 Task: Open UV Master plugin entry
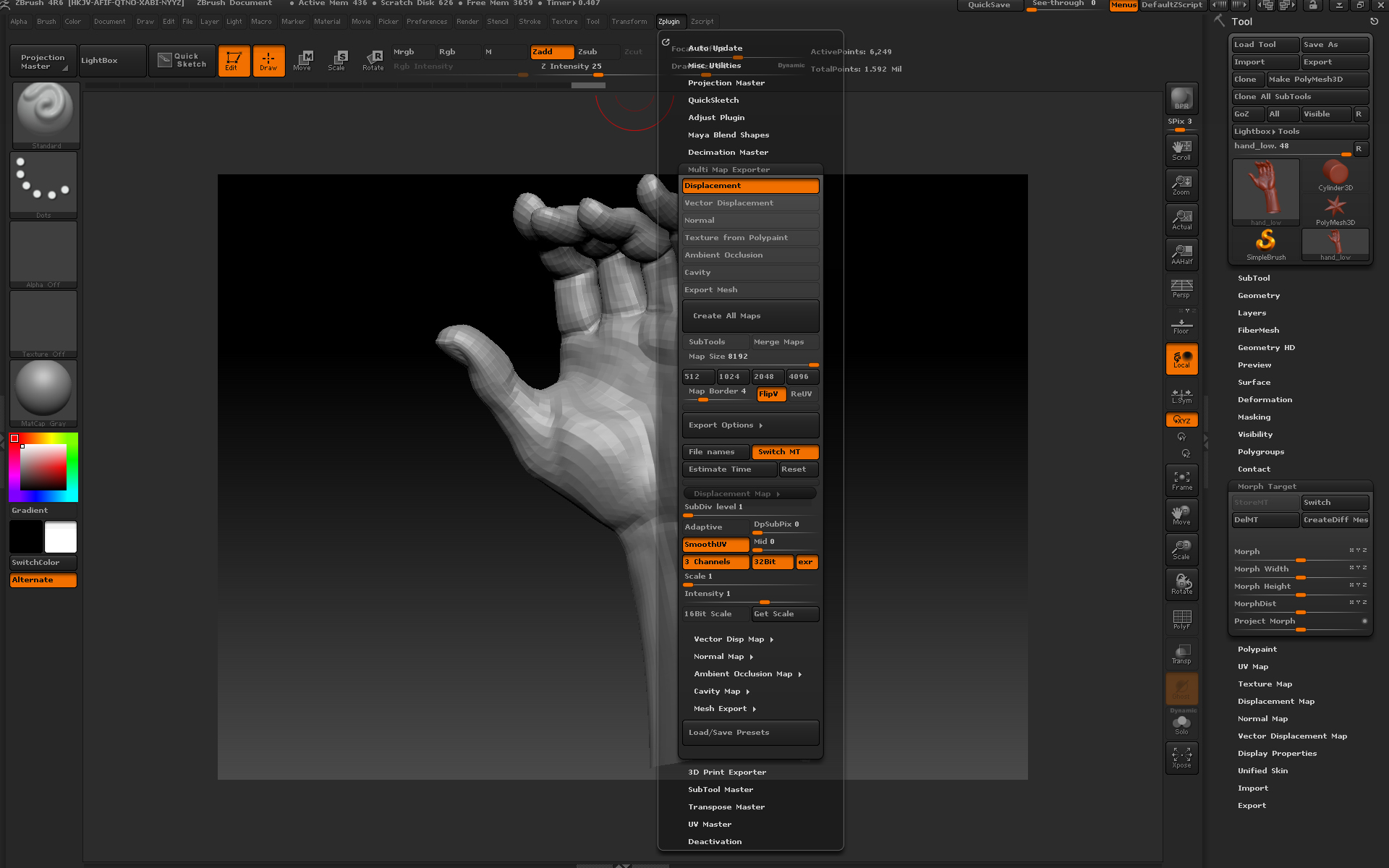tap(710, 825)
